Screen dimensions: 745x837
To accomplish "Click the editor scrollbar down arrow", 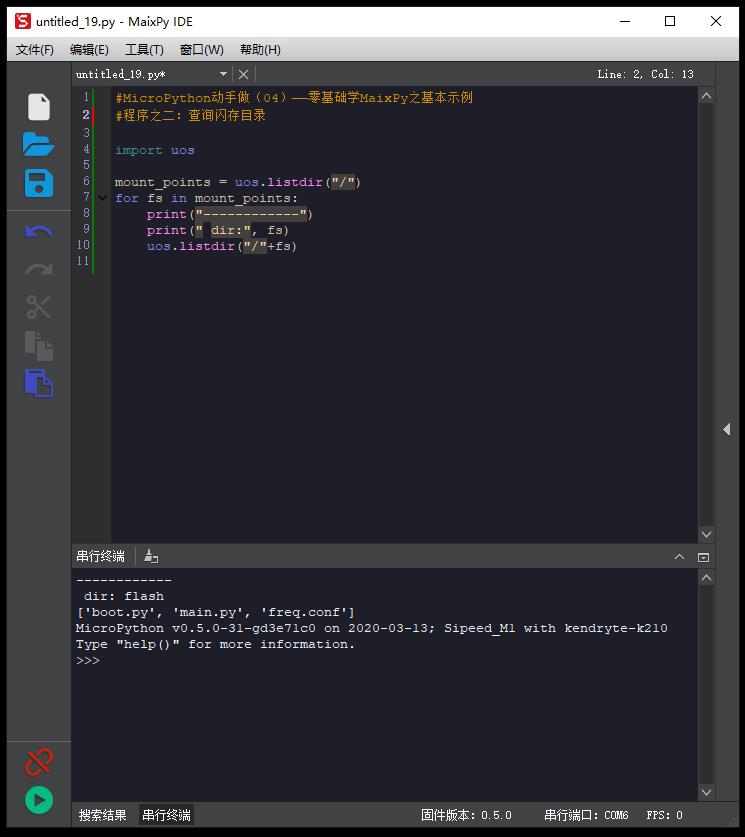I will click(x=706, y=534).
